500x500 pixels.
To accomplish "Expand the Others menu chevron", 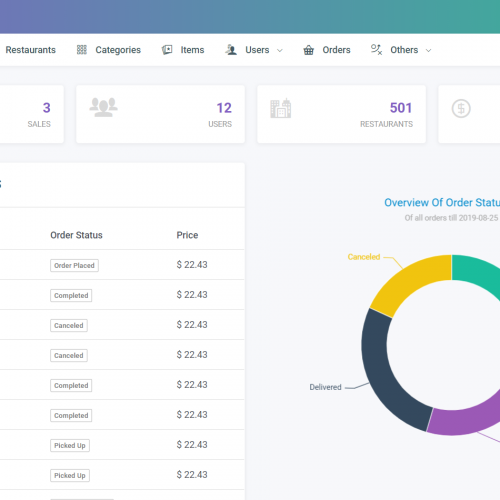I will [428, 51].
